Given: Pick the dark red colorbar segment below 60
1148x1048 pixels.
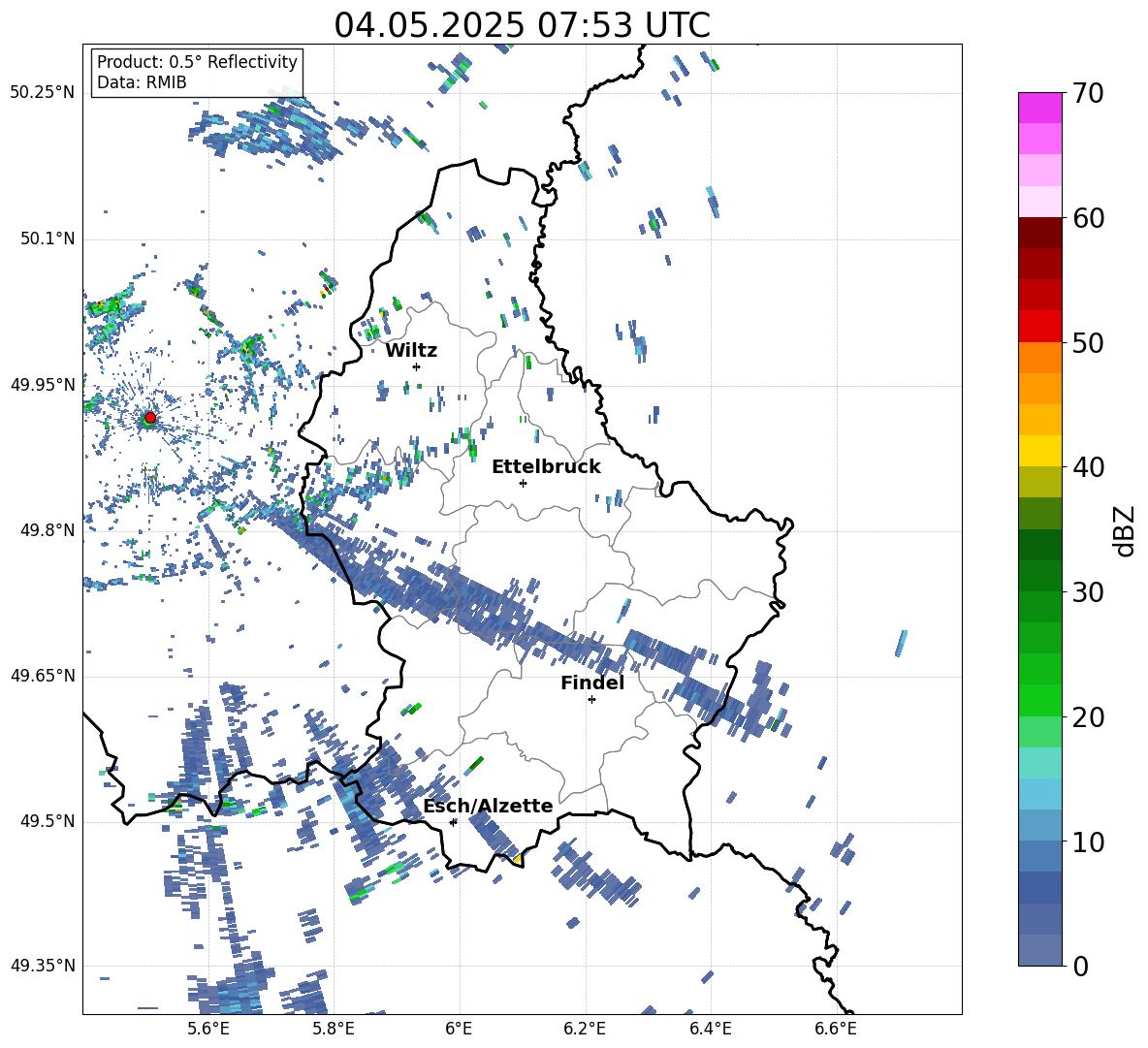Looking at the screenshot, I should pos(1039,232).
